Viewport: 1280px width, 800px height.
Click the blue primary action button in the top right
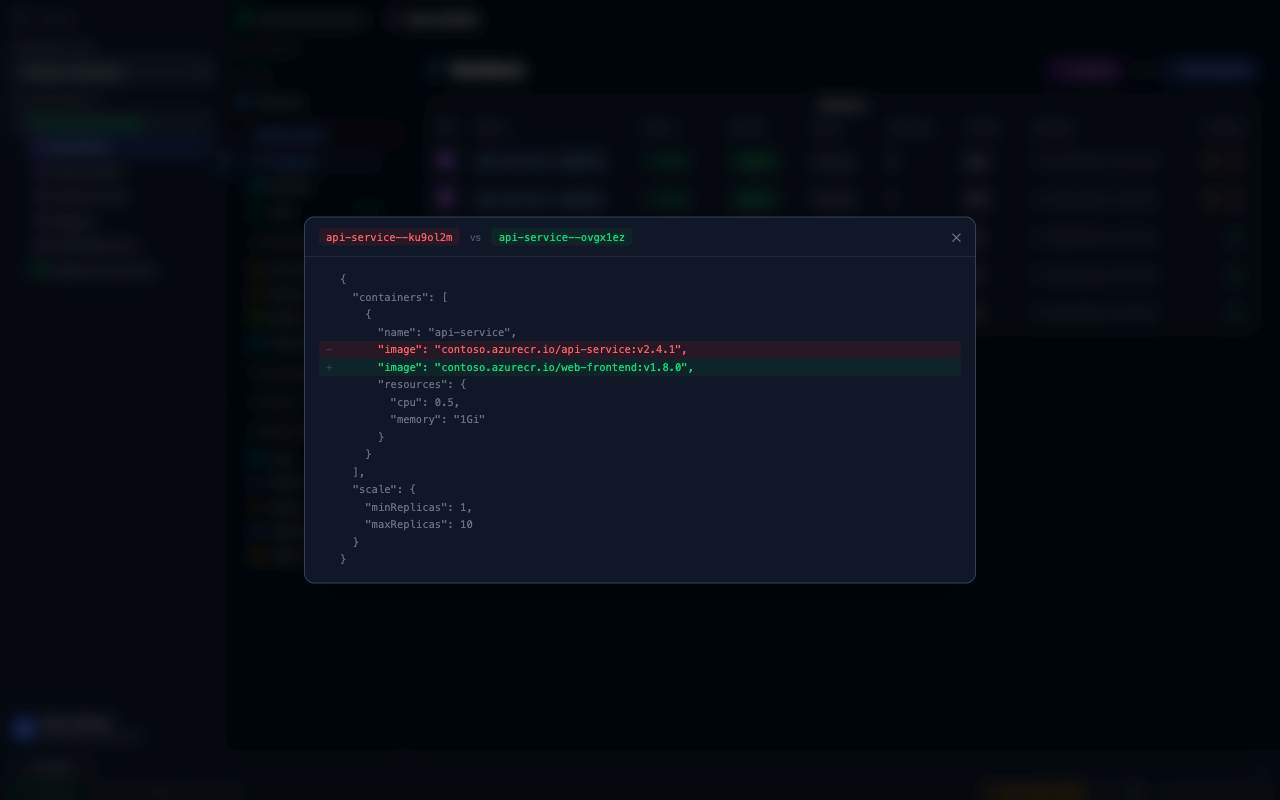click(x=1209, y=69)
